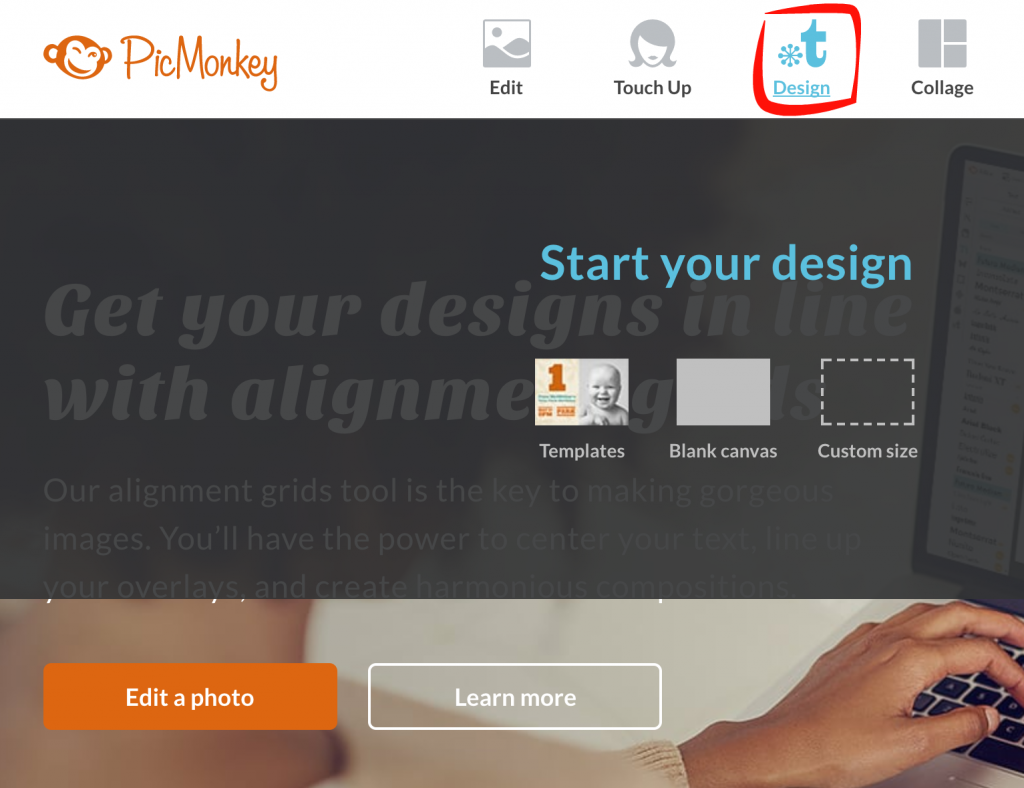
Task: Click the Learn more button
Action: coord(515,697)
